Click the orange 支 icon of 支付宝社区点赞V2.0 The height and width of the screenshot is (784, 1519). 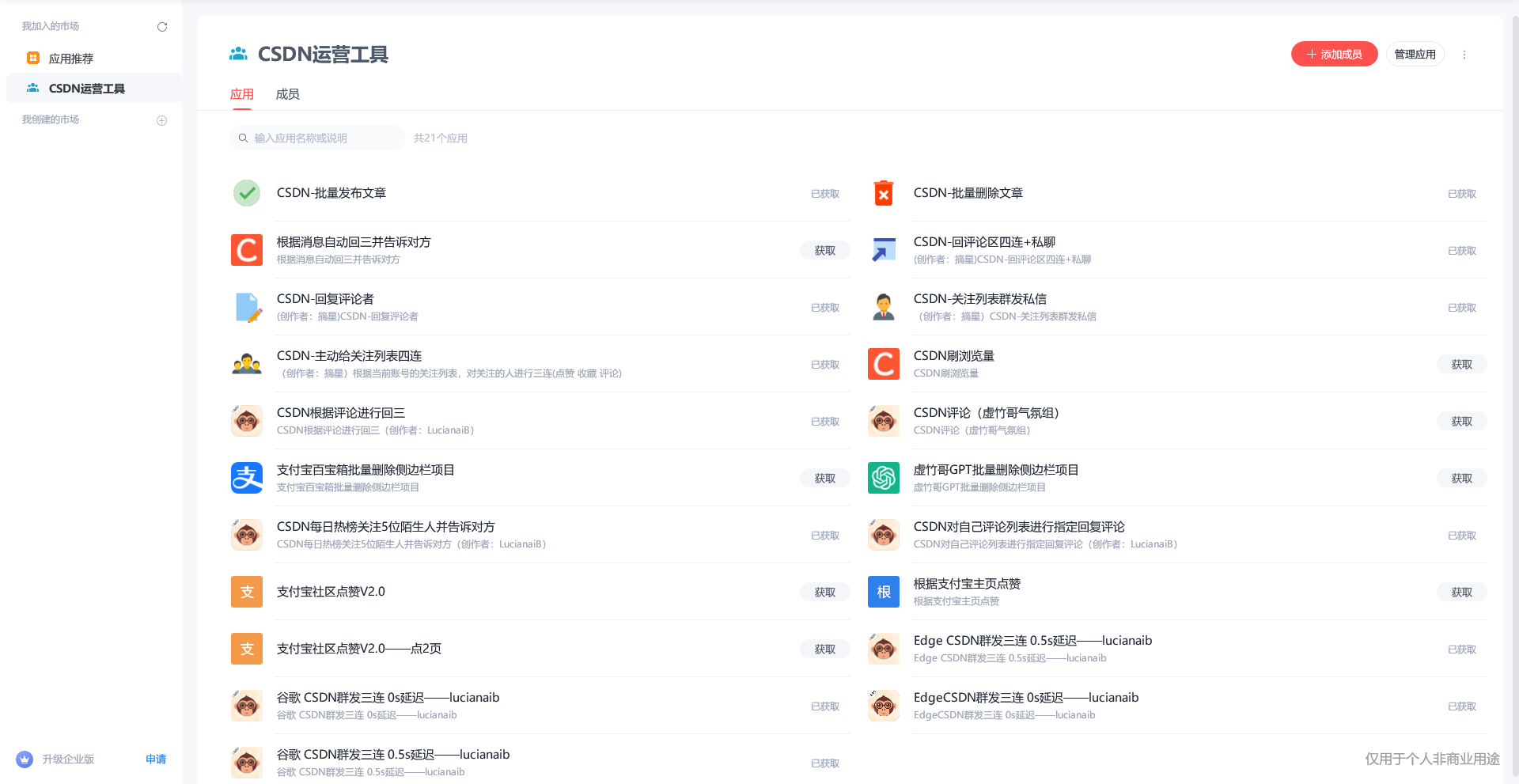pyautogui.click(x=247, y=592)
